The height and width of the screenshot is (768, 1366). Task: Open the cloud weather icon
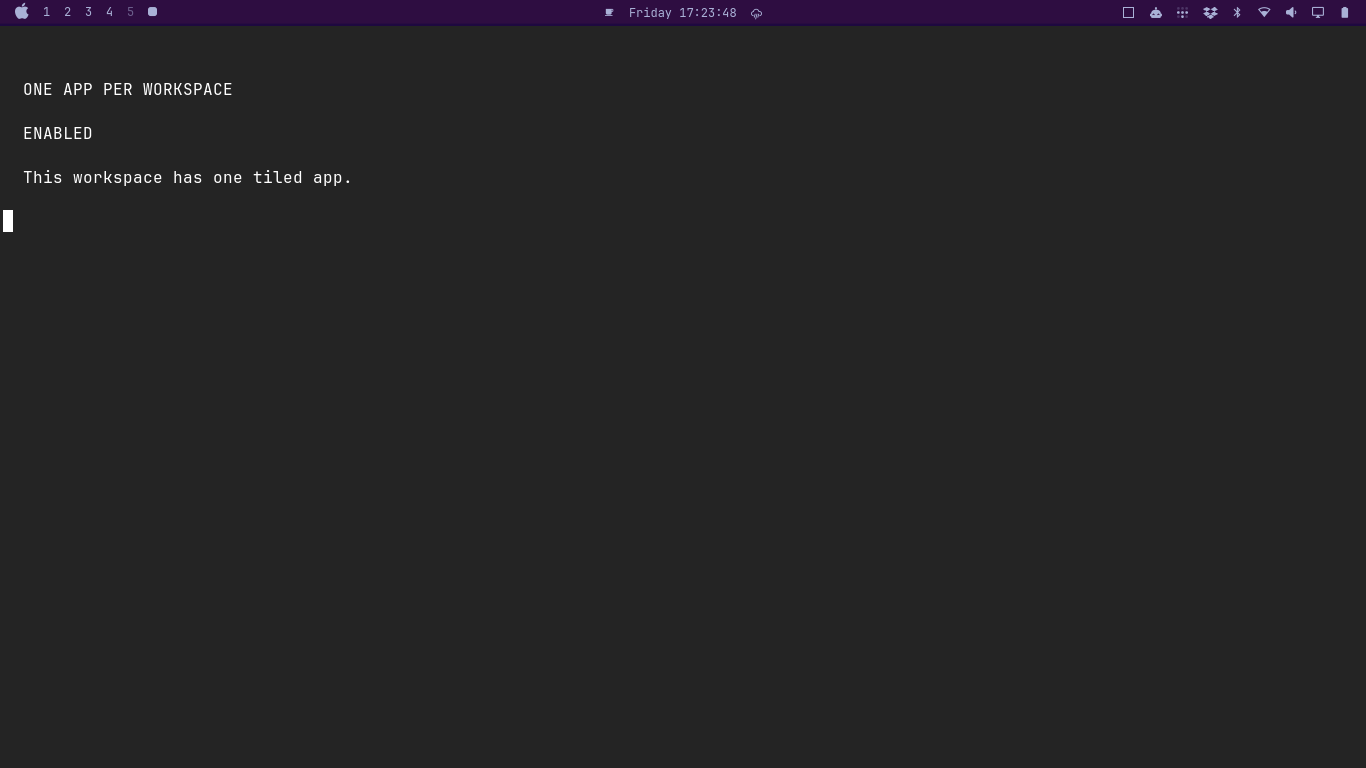tap(756, 13)
